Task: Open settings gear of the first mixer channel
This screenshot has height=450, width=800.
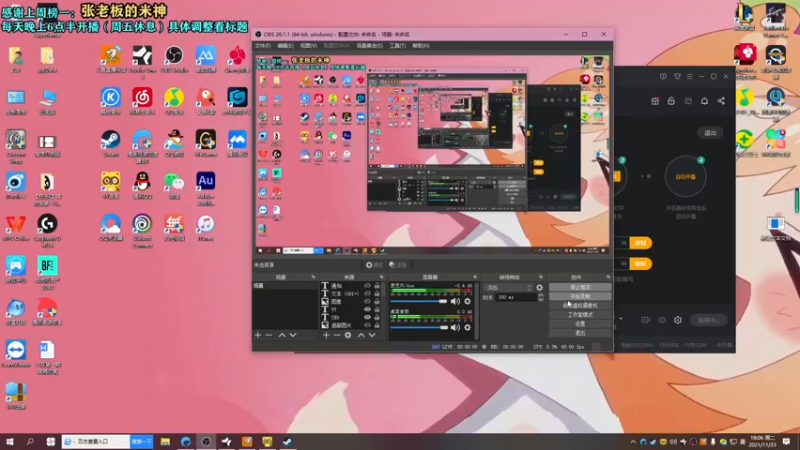Action: point(467,302)
